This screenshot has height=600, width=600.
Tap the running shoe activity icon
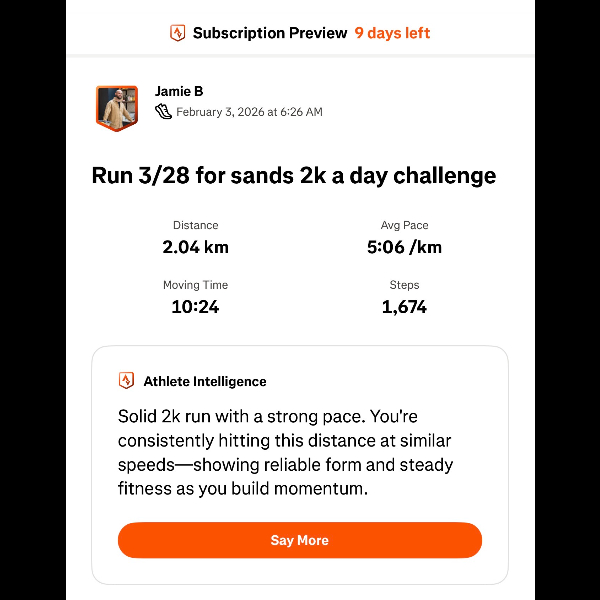(164, 112)
